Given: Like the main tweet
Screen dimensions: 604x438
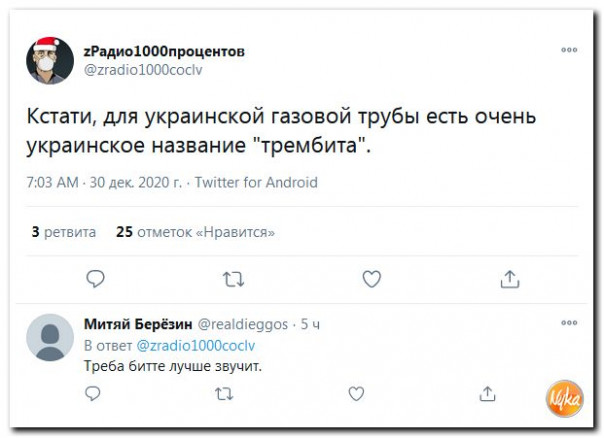Looking at the screenshot, I should [371, 279].
